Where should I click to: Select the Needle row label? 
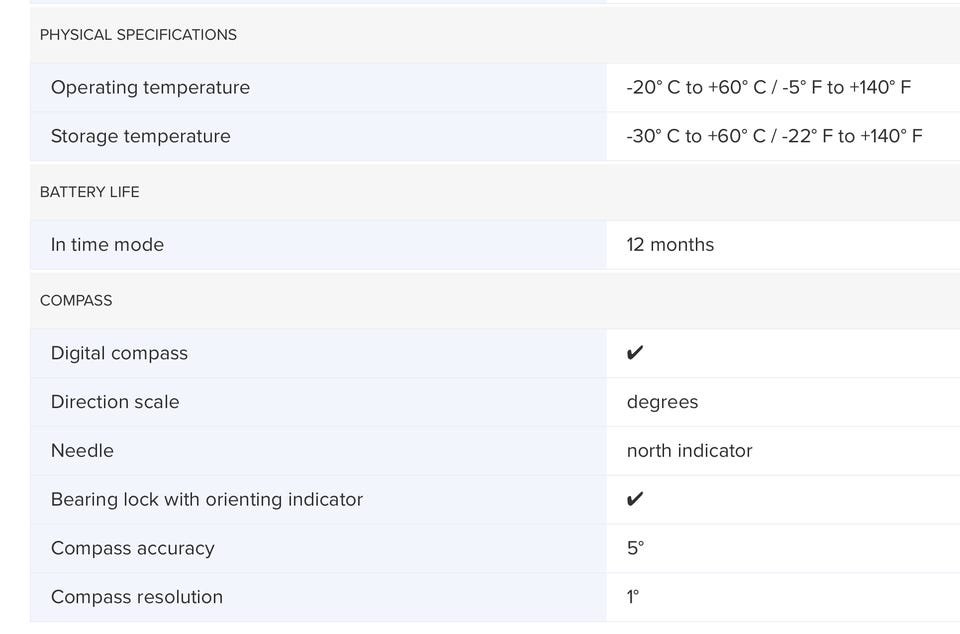click(x=82, y=451)
